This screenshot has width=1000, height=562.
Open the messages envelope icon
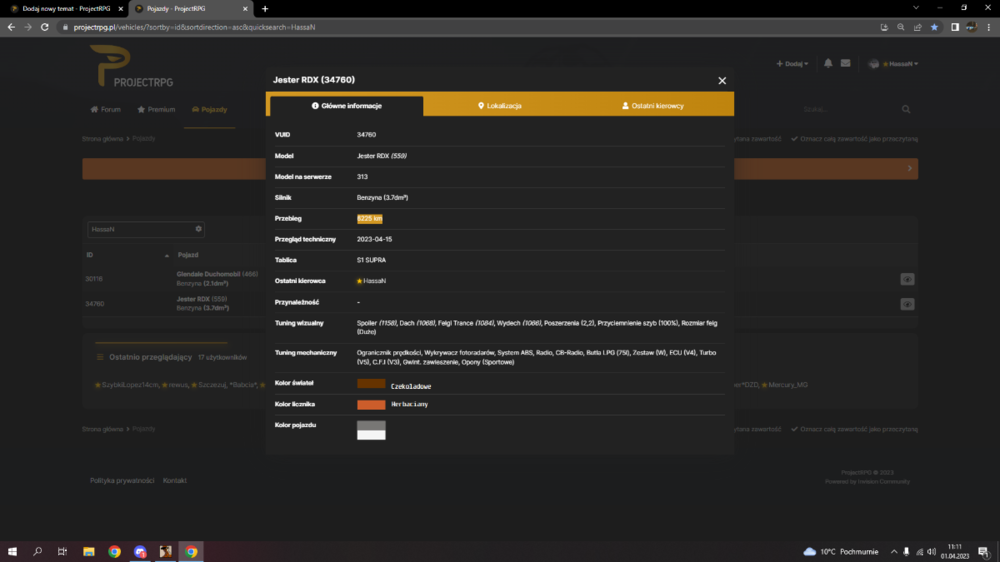click(x=846, y=63)
